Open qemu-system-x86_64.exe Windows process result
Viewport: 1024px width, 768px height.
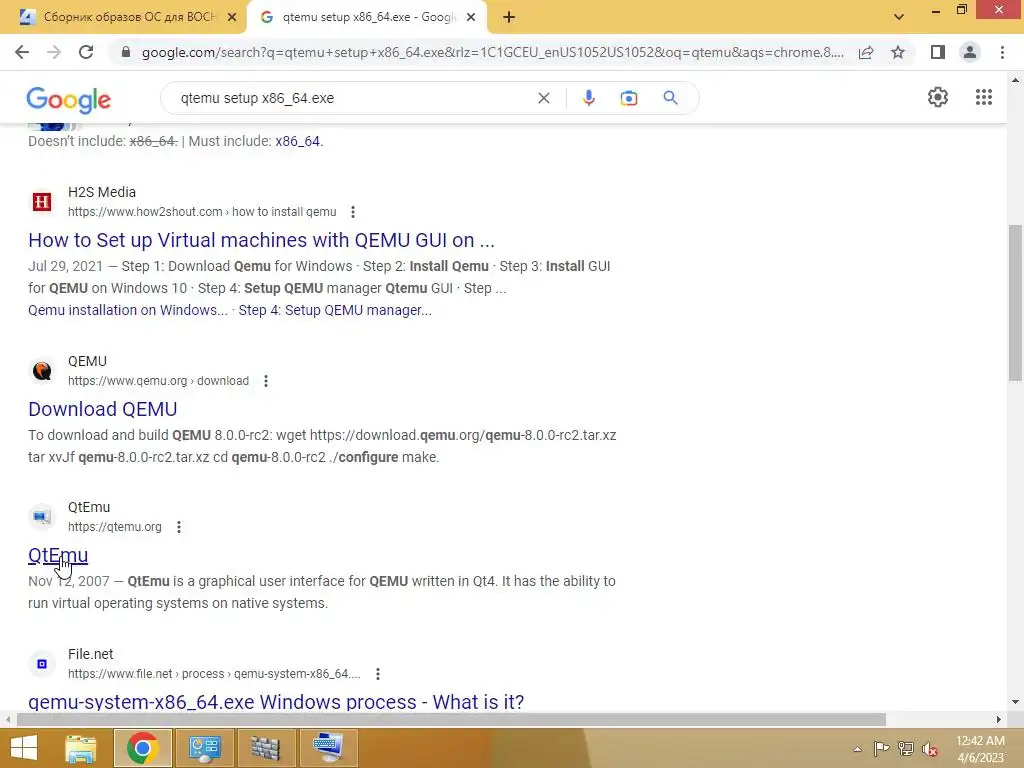(276, 702)
